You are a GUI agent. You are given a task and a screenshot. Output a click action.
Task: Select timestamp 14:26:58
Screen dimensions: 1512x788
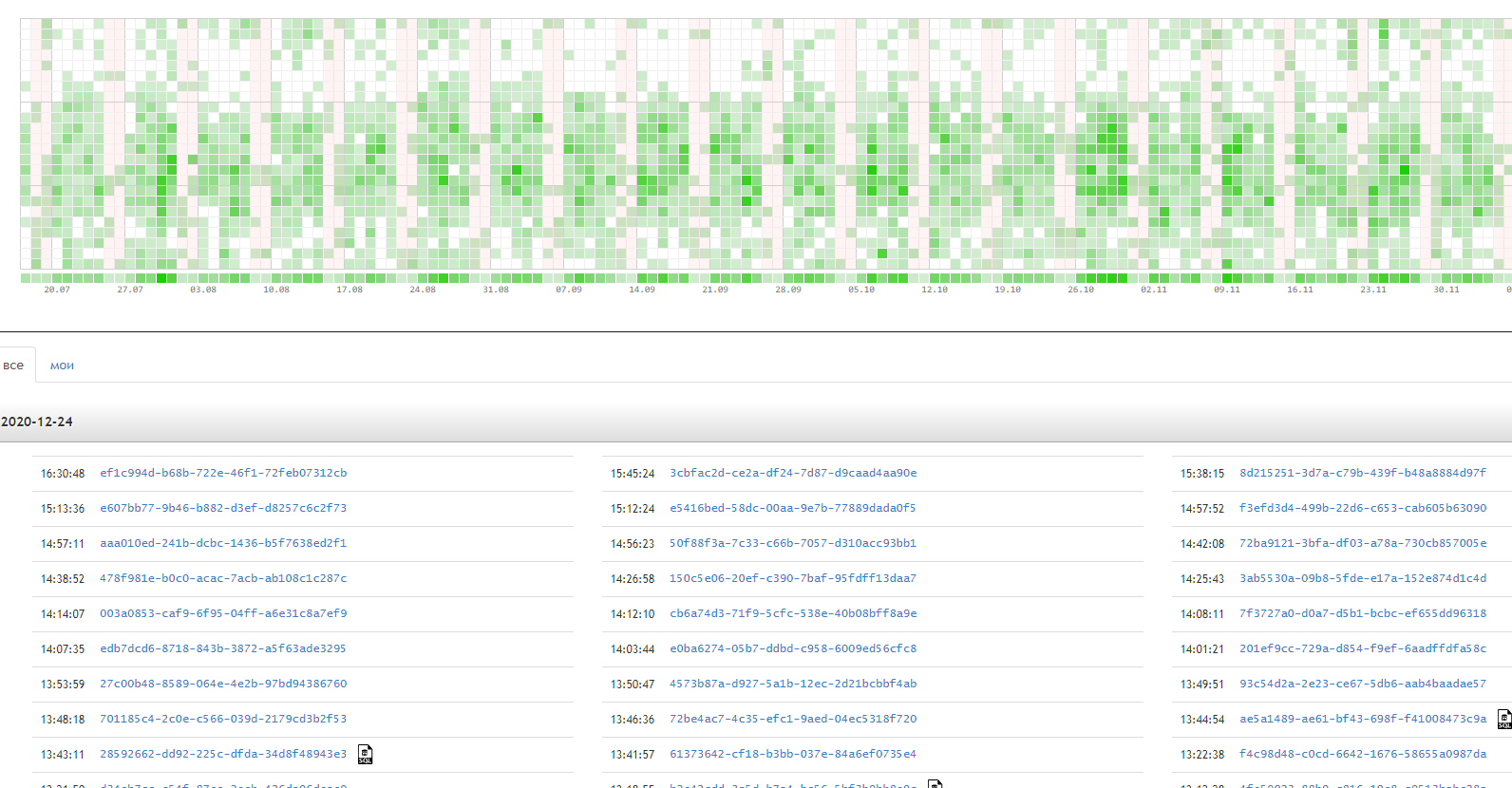633,579
